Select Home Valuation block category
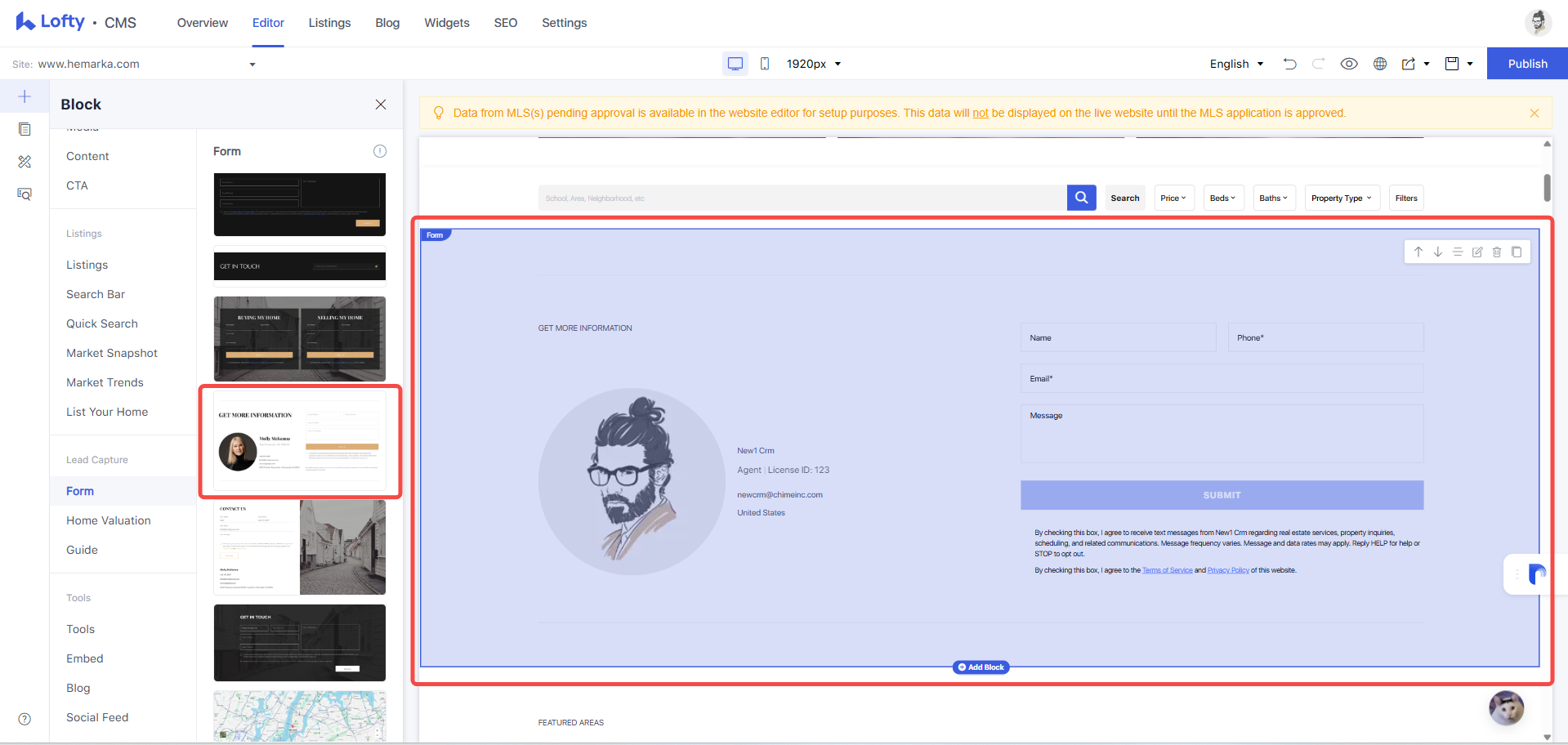 (x=109, y=520)
